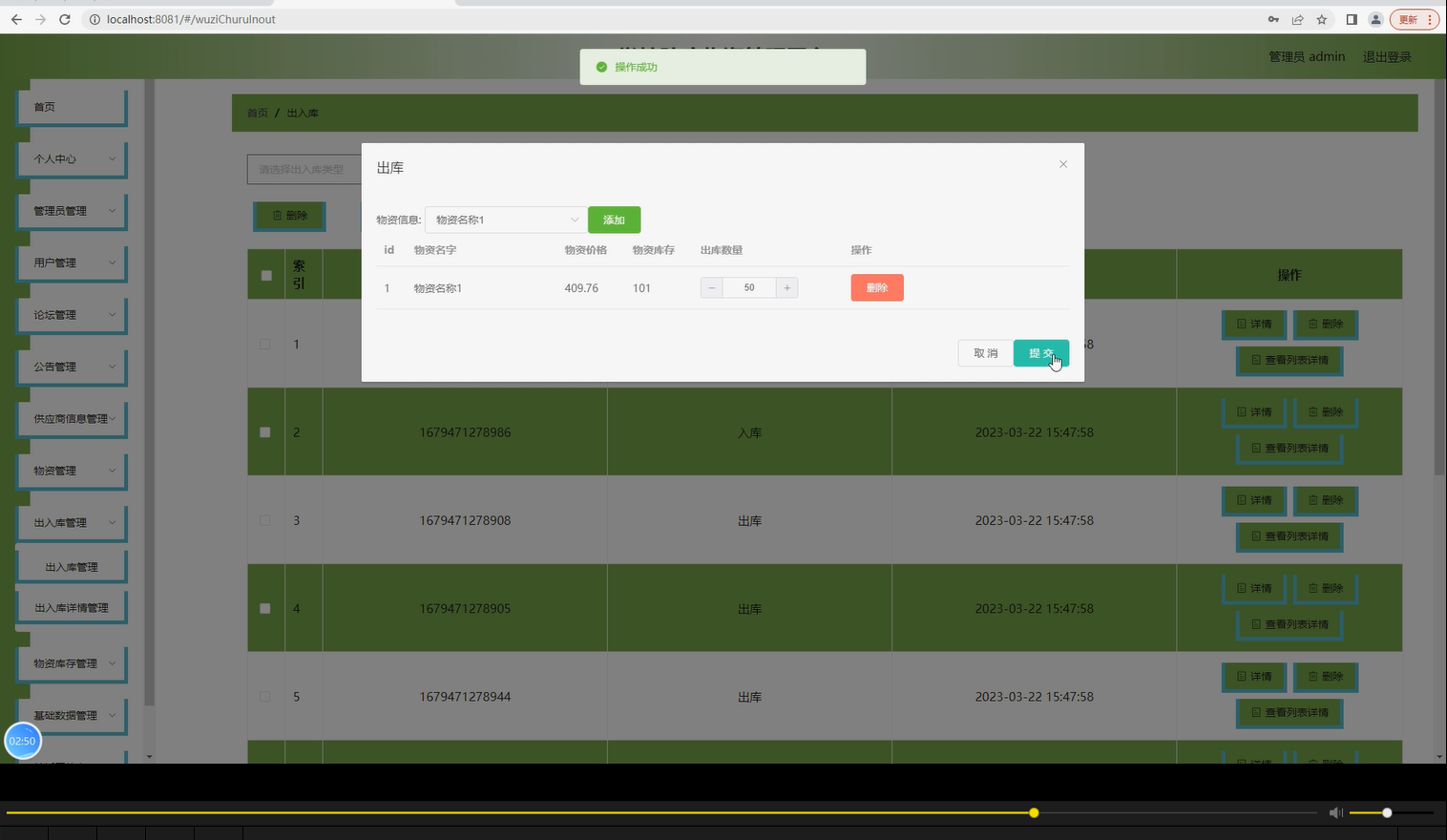The height and width of the screenshot is (840, 1447).
Task: Toggle the select-all table header checkbox
Action: (266, 275)
